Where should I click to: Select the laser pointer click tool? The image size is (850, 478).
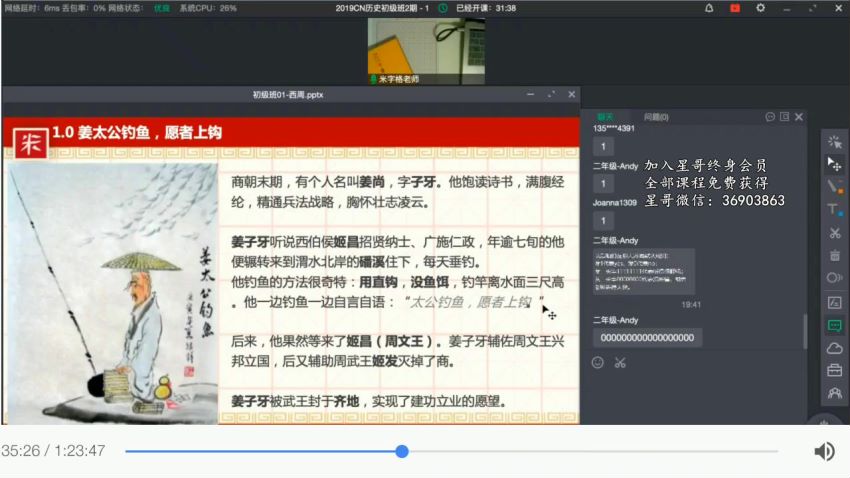(834, 142)
